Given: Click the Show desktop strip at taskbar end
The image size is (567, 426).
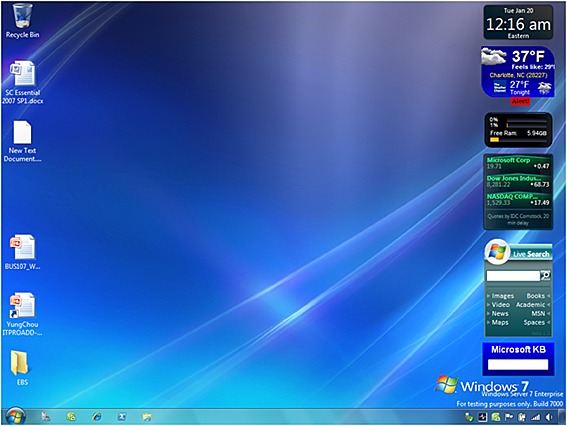Looking at the screenshot, I should point(562,417).
